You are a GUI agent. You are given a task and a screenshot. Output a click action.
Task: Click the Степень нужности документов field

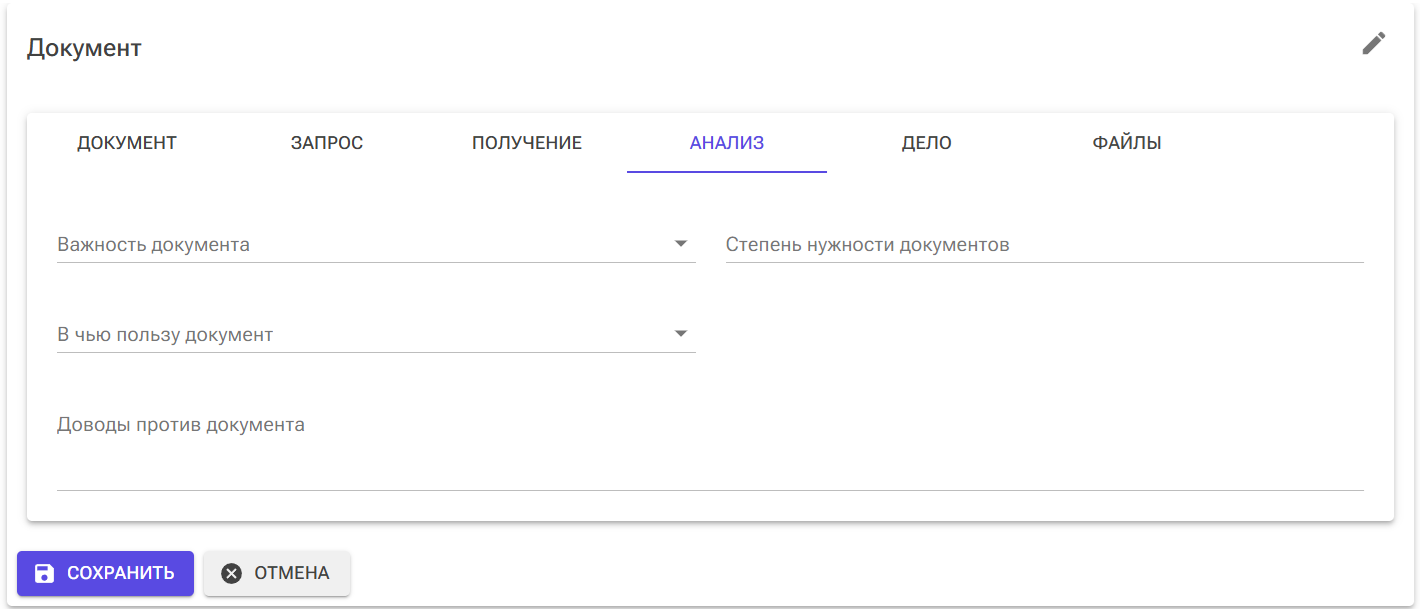(1045, 244)
